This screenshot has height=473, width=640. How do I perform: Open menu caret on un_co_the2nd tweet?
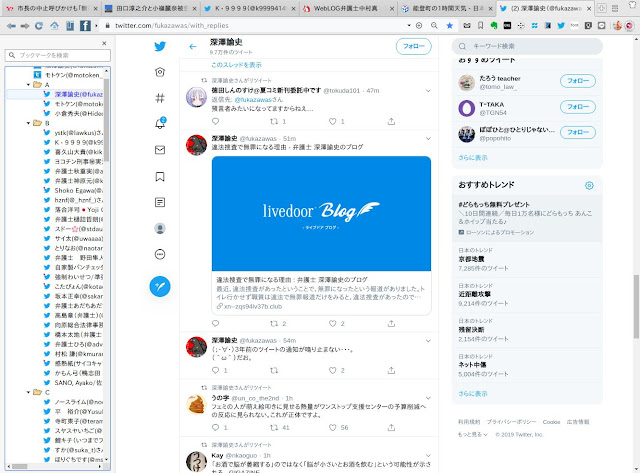pyautogui.click(x=428, y=398)
